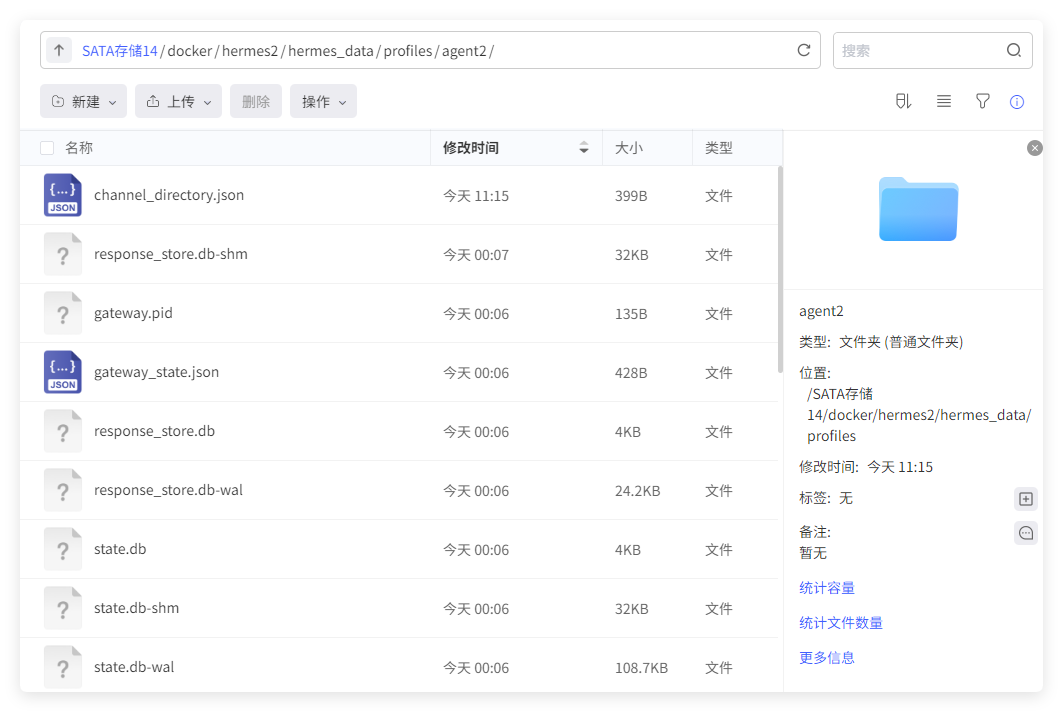Click the file list scrollbar
This screenshot has height=712, width=1063.
tap(780, 269)
